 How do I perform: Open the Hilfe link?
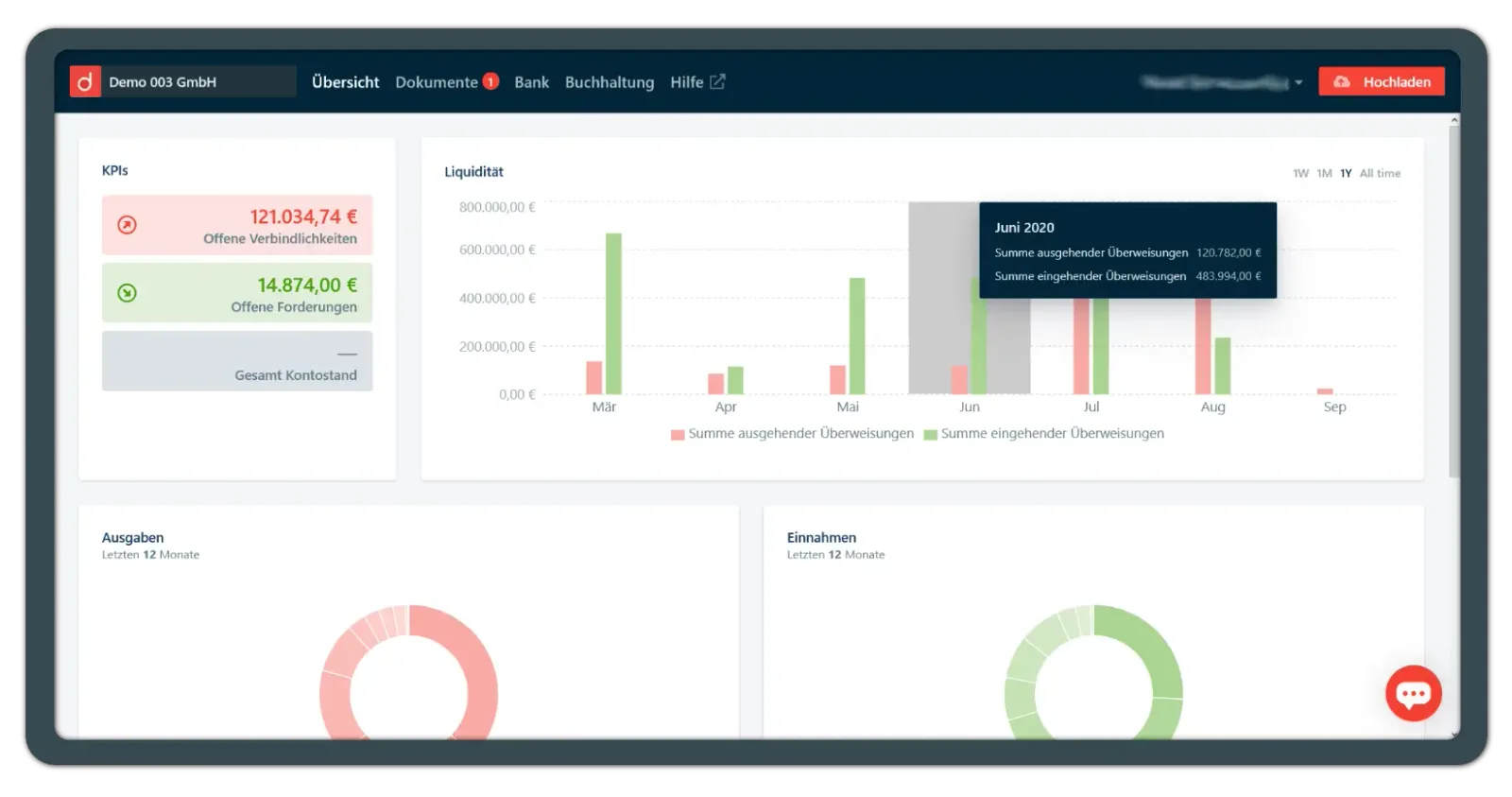(687, 82)
